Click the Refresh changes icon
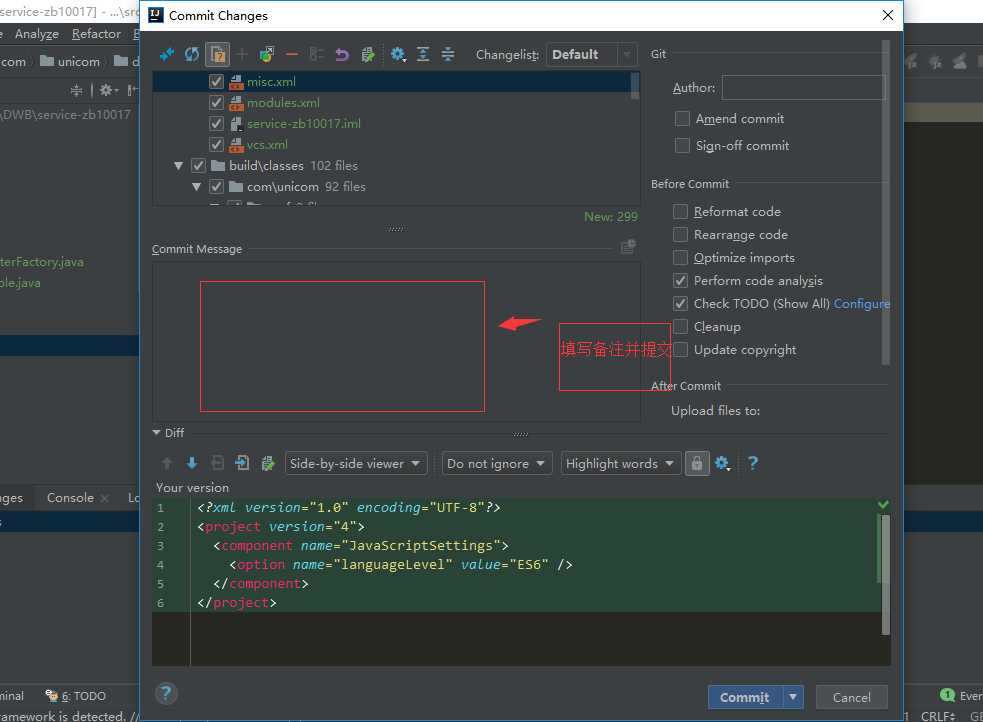This screenshot has width=983, height=722. tap(192, 54)
